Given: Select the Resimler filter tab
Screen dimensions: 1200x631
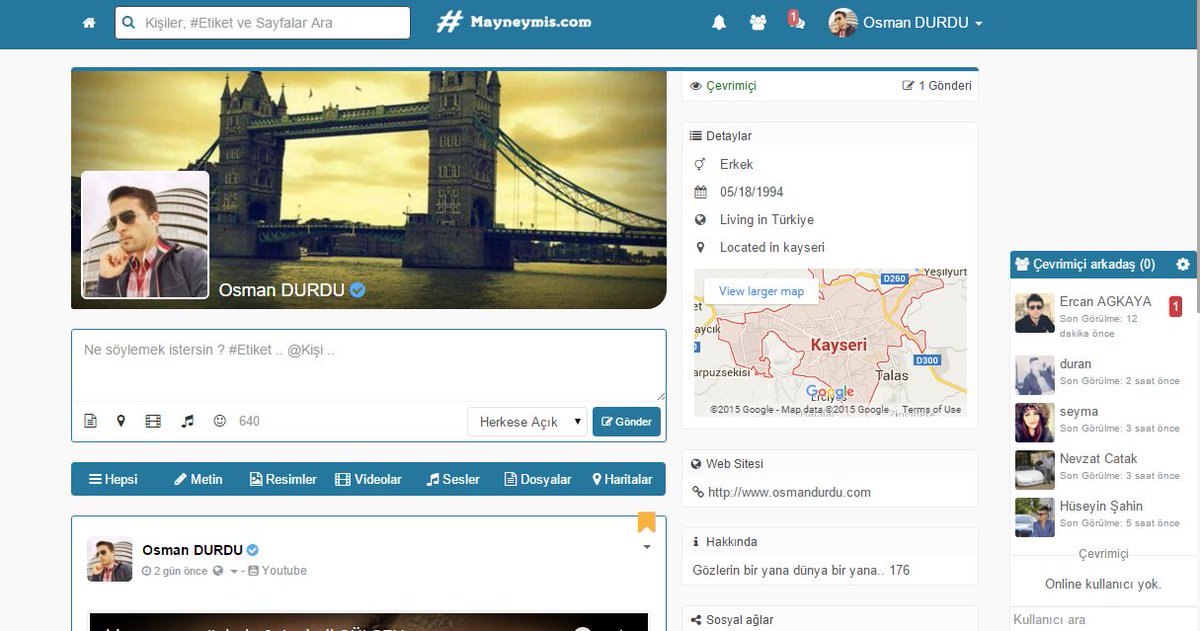Looking at the screenshot, I should (283, 479).
